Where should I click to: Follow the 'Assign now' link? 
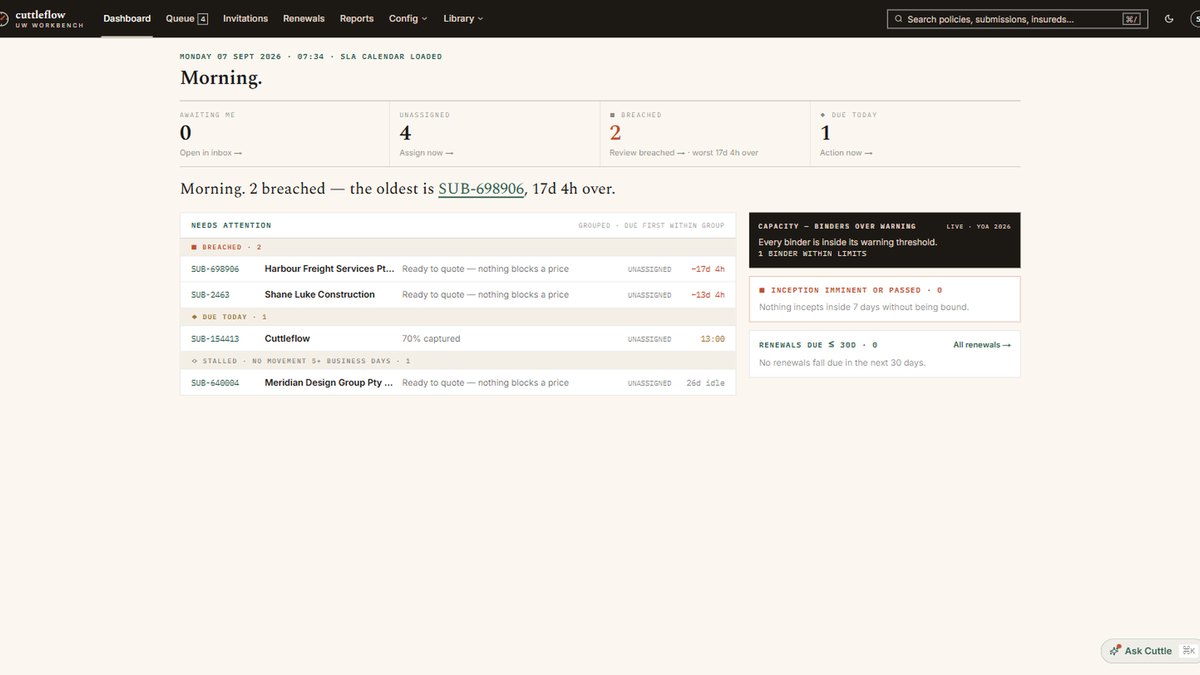tap(427, 153)
